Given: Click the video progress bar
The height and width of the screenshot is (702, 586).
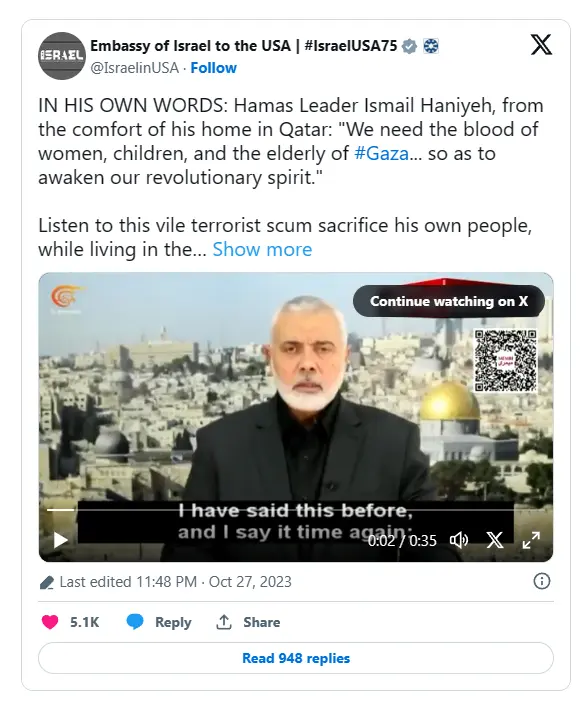Looking at the screenshot, I should point(280,510).
